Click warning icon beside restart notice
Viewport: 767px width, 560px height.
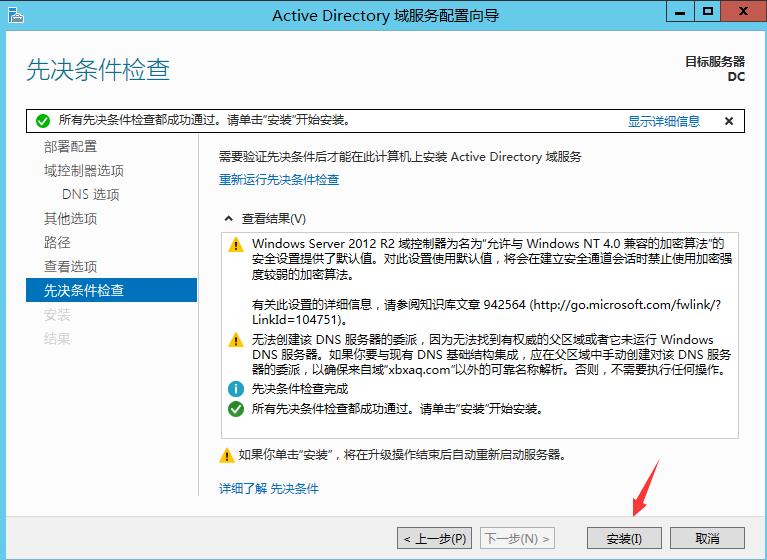coord(226,455)
